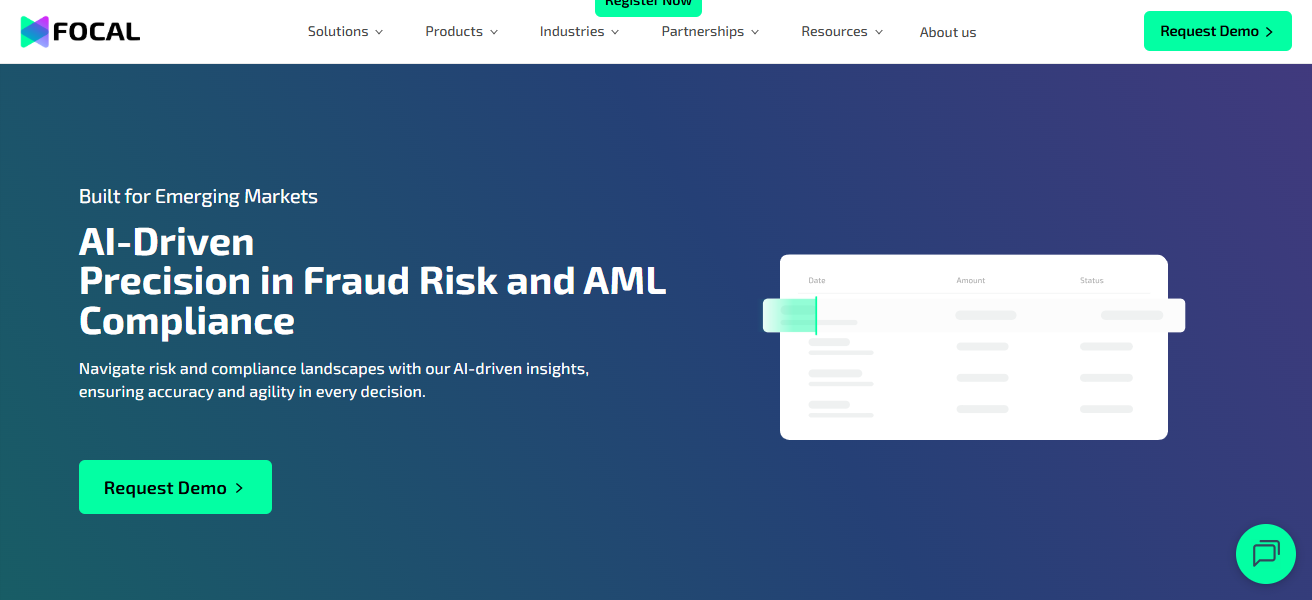This screenshot has height=600, width=1312.
Task: Click the Status column header in the table preview
Action: click(1091, 281)
